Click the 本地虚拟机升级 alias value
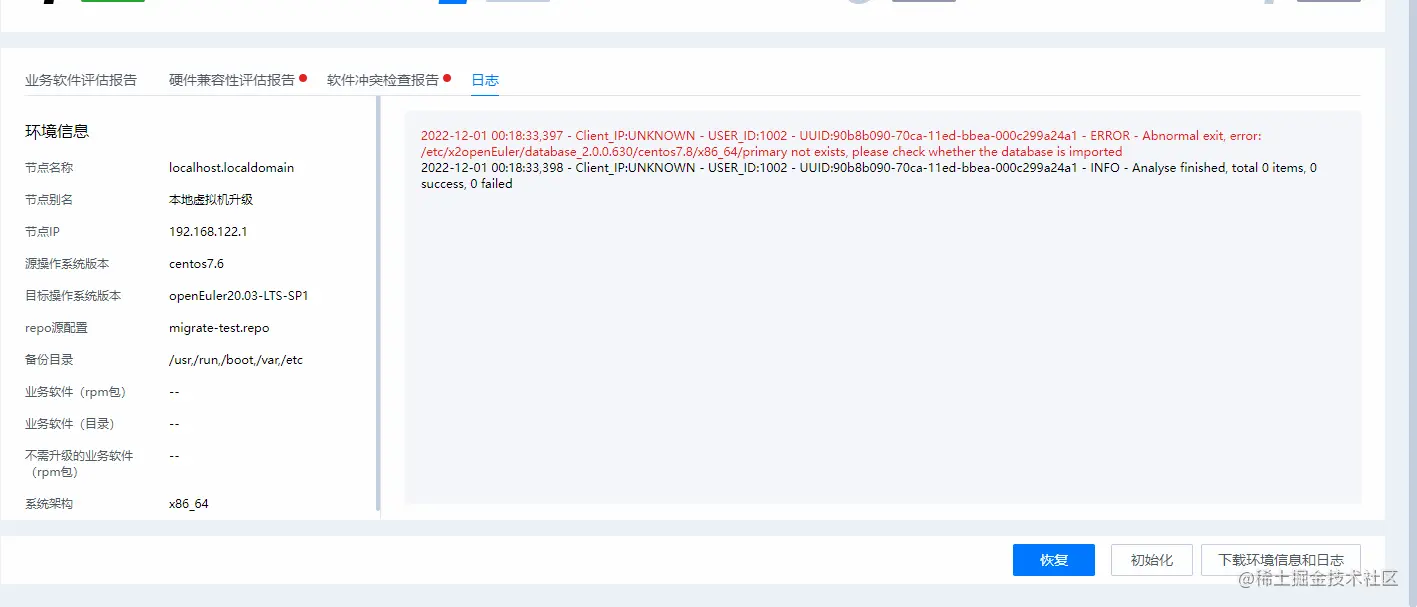 (x=211, y=200)
